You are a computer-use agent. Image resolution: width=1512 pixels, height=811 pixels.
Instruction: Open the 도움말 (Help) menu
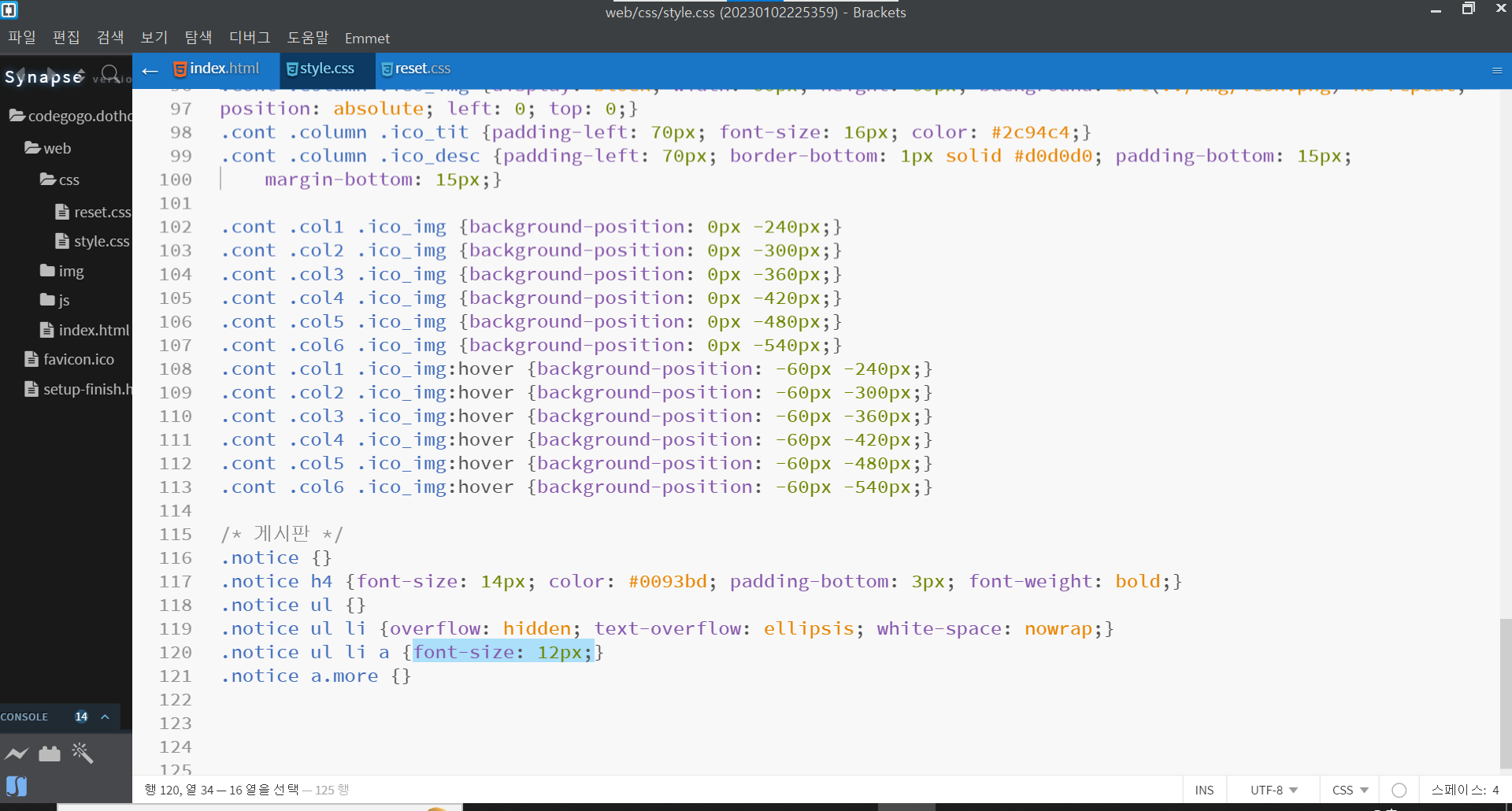click(308, 38)
